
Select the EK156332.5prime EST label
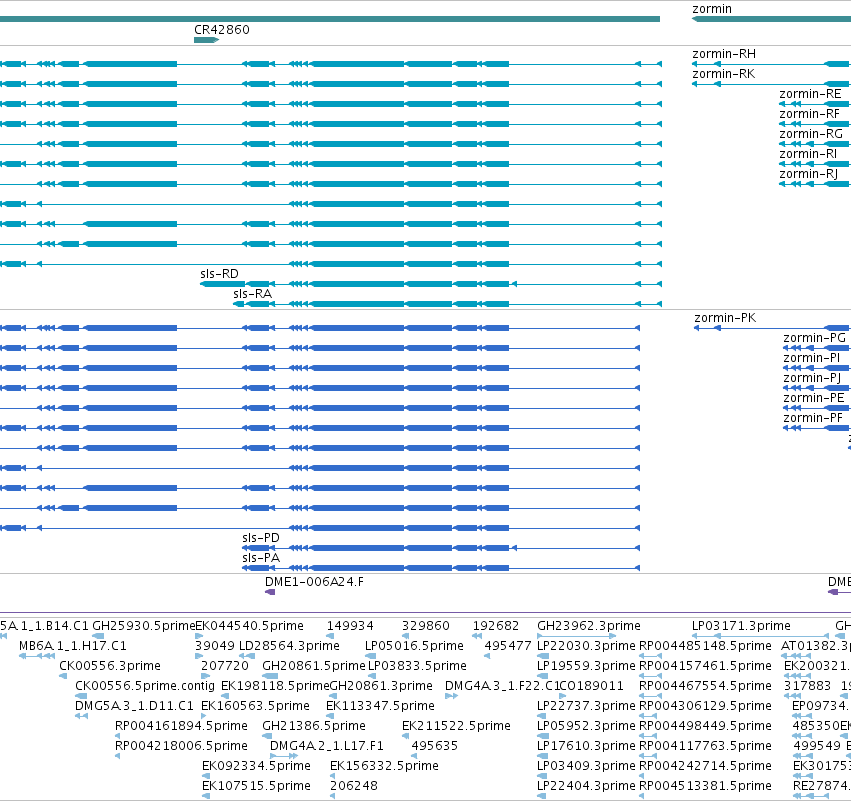[x=384, y=767]
